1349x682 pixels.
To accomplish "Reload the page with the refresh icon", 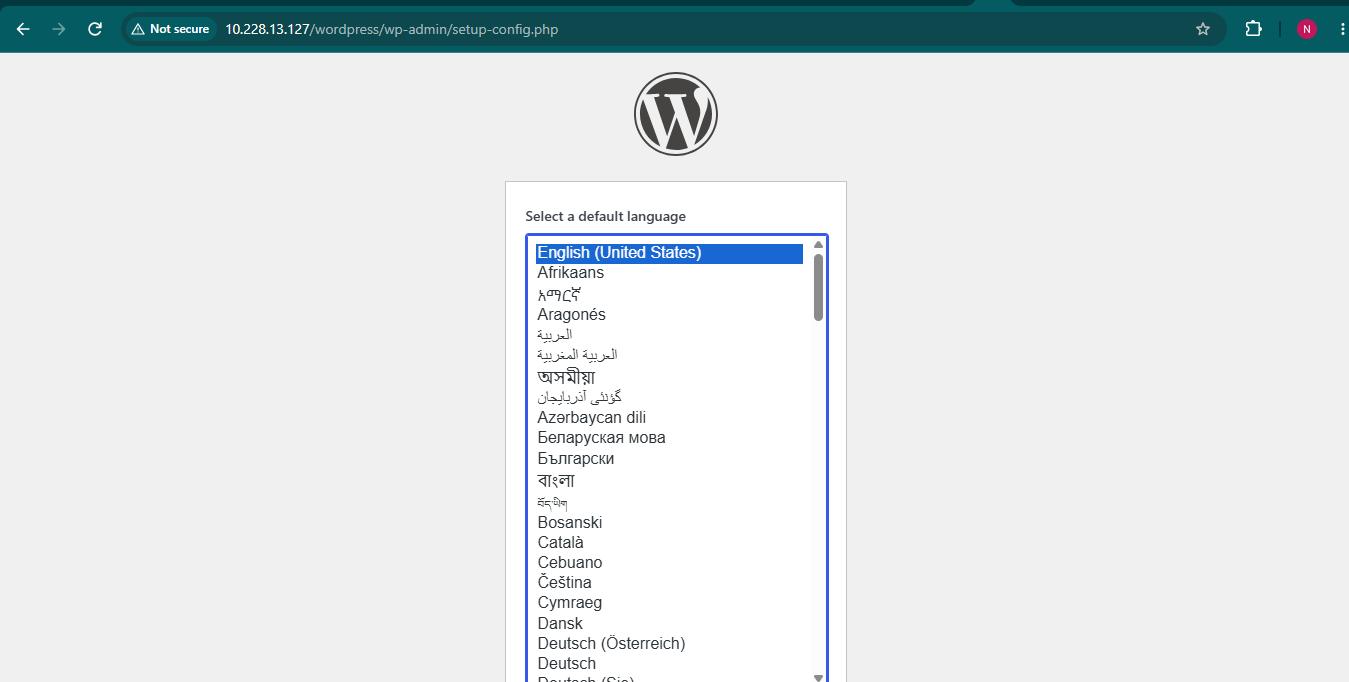I will pos(95,29).
